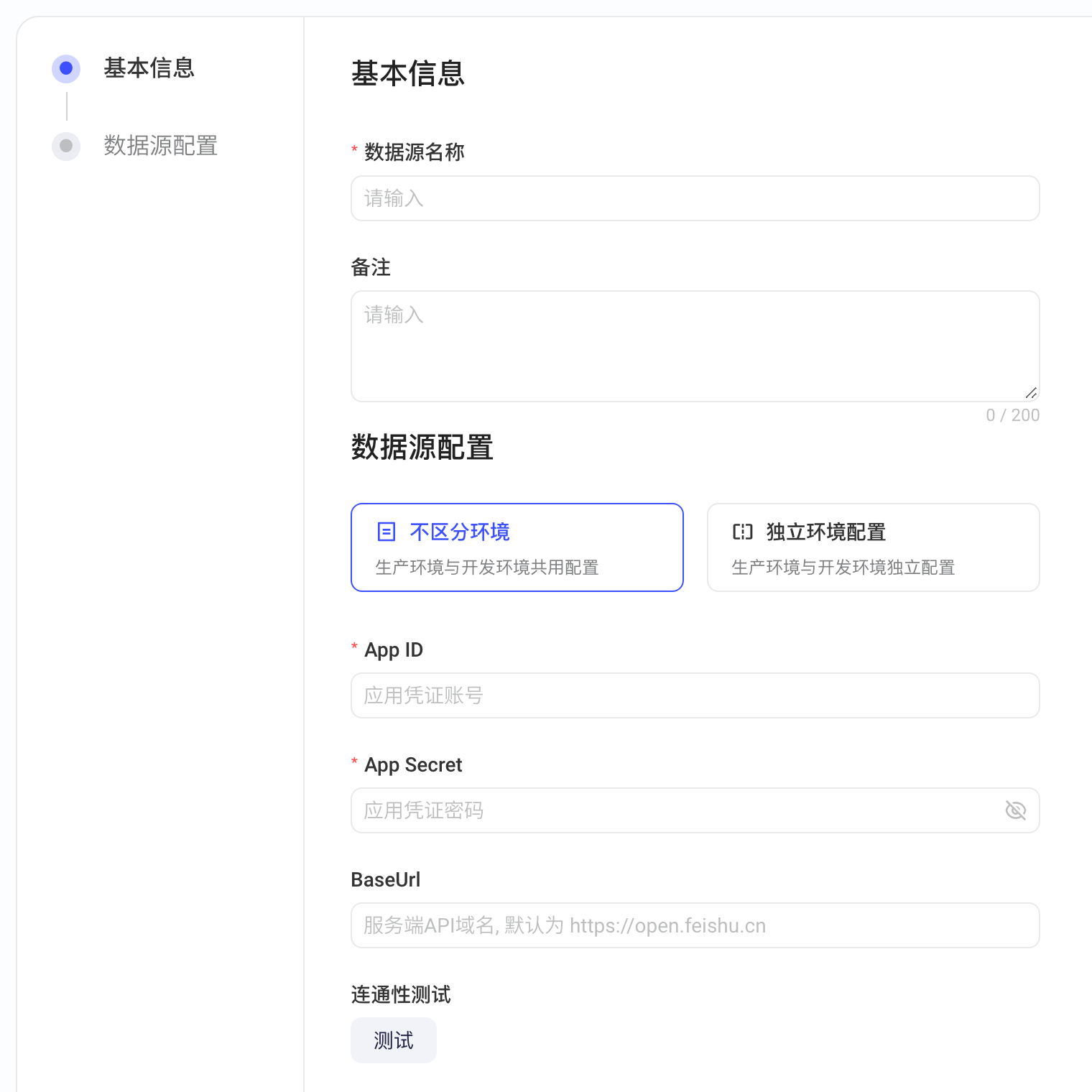Focus the 数据源名称 input field

[x=695, y=198]
